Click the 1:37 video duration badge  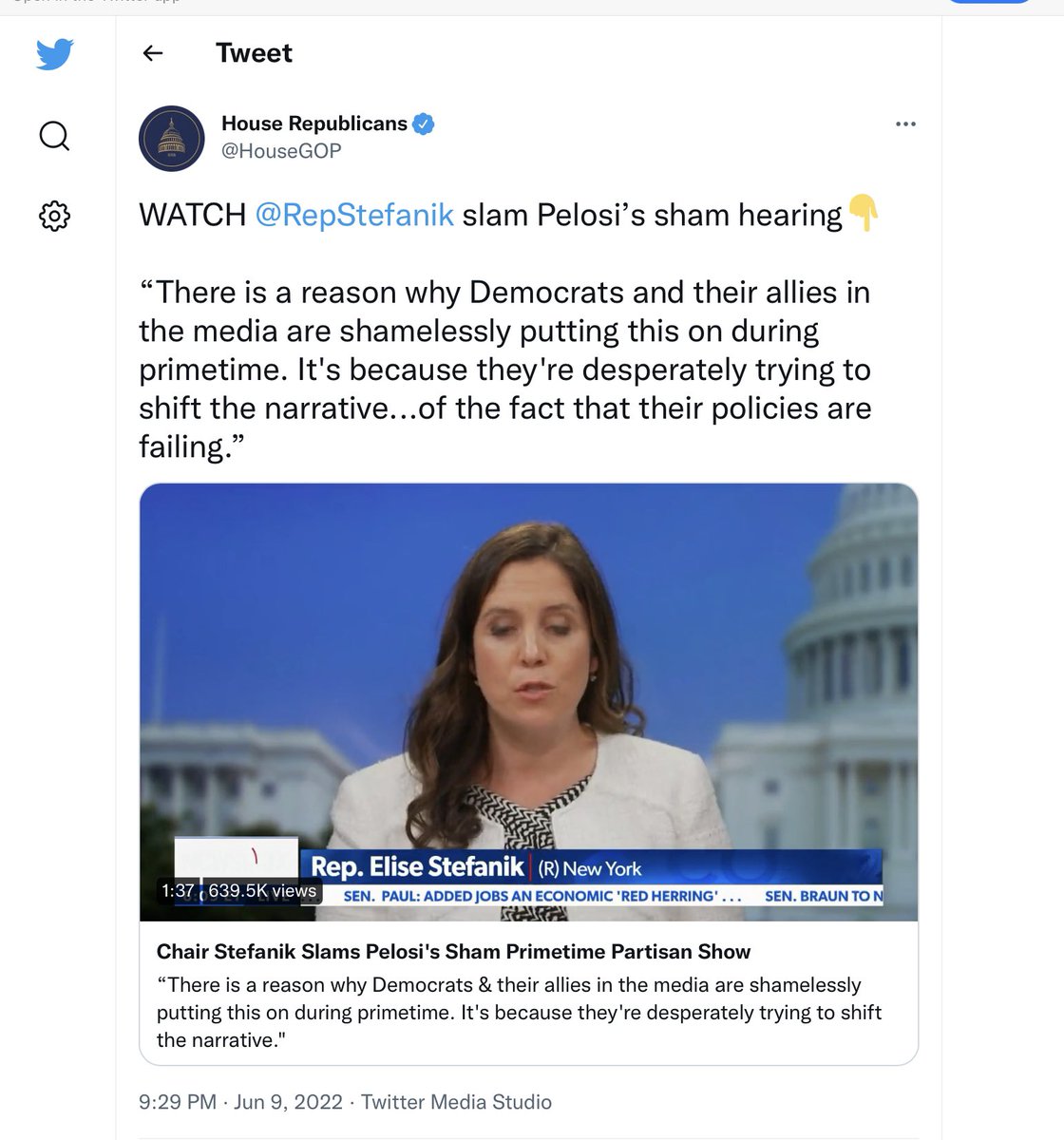coord(178,891)
